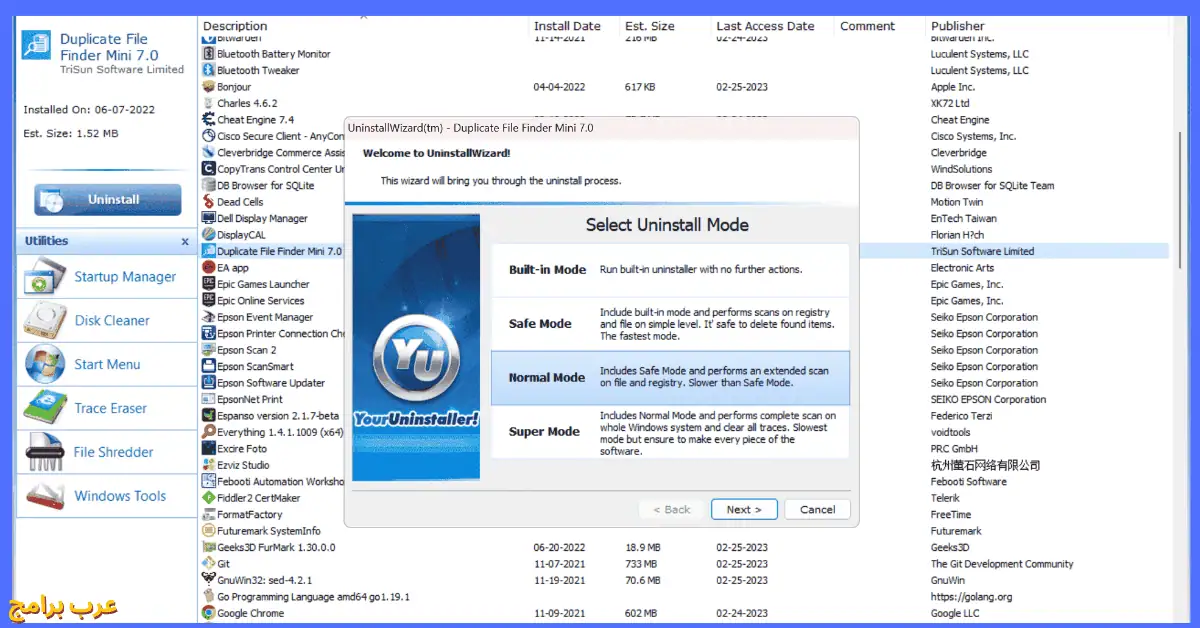Click the Fiddler2 CertMaker icon
The image size is (1200, 628).
pos(209,498)
